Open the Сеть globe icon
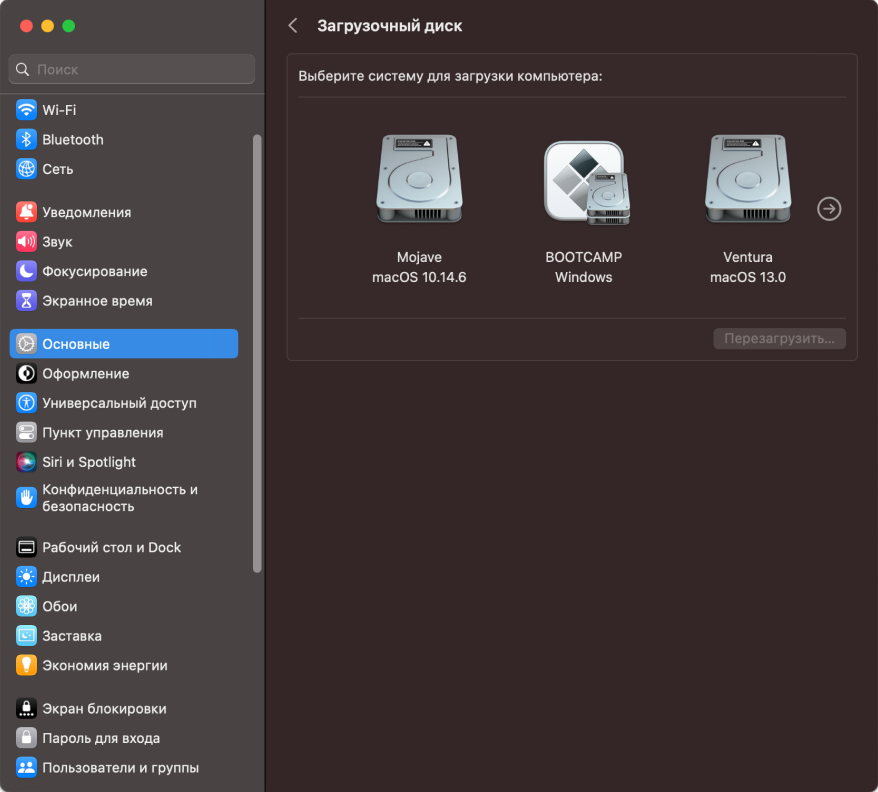878x792 pixels. 26,169
